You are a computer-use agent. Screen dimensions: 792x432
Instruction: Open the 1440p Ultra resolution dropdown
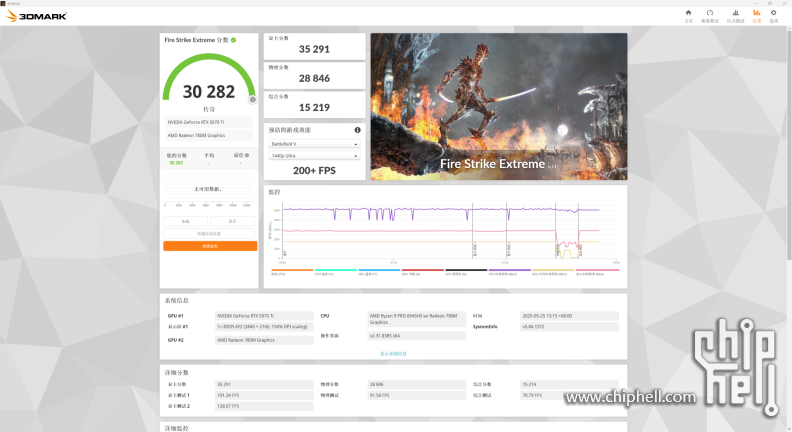pos(314,156)
